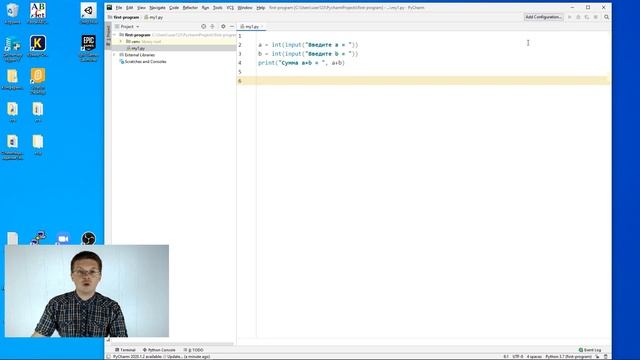
Task: Click the Python 3.7 interpreter widget
Action: click(x=568, y=357)
